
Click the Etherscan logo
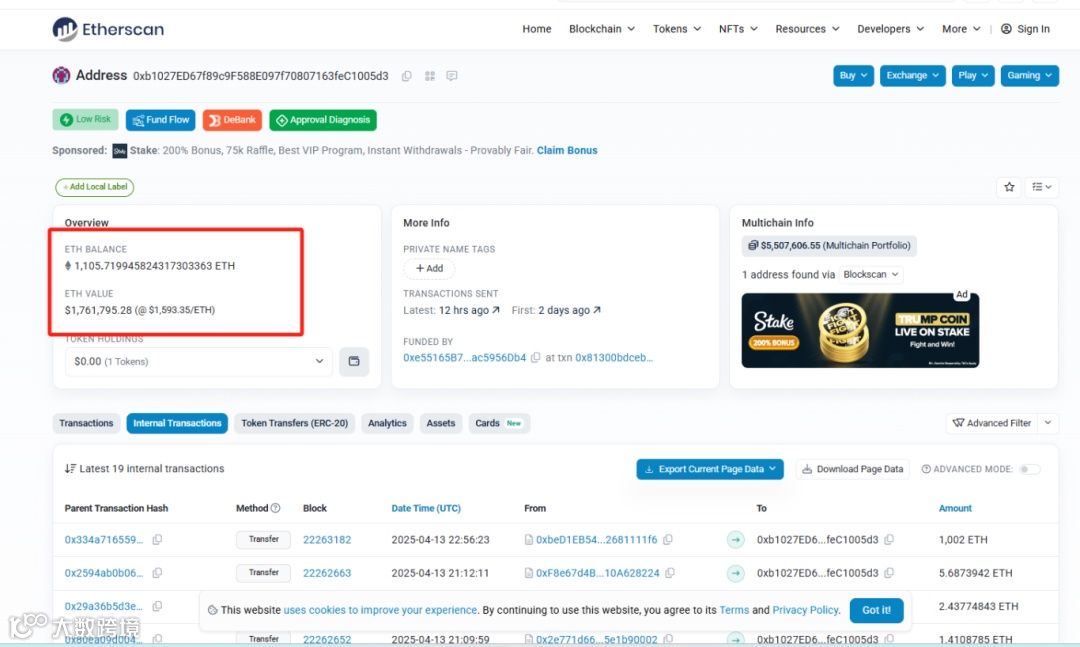pyautogui.click(x=108, y=29)
